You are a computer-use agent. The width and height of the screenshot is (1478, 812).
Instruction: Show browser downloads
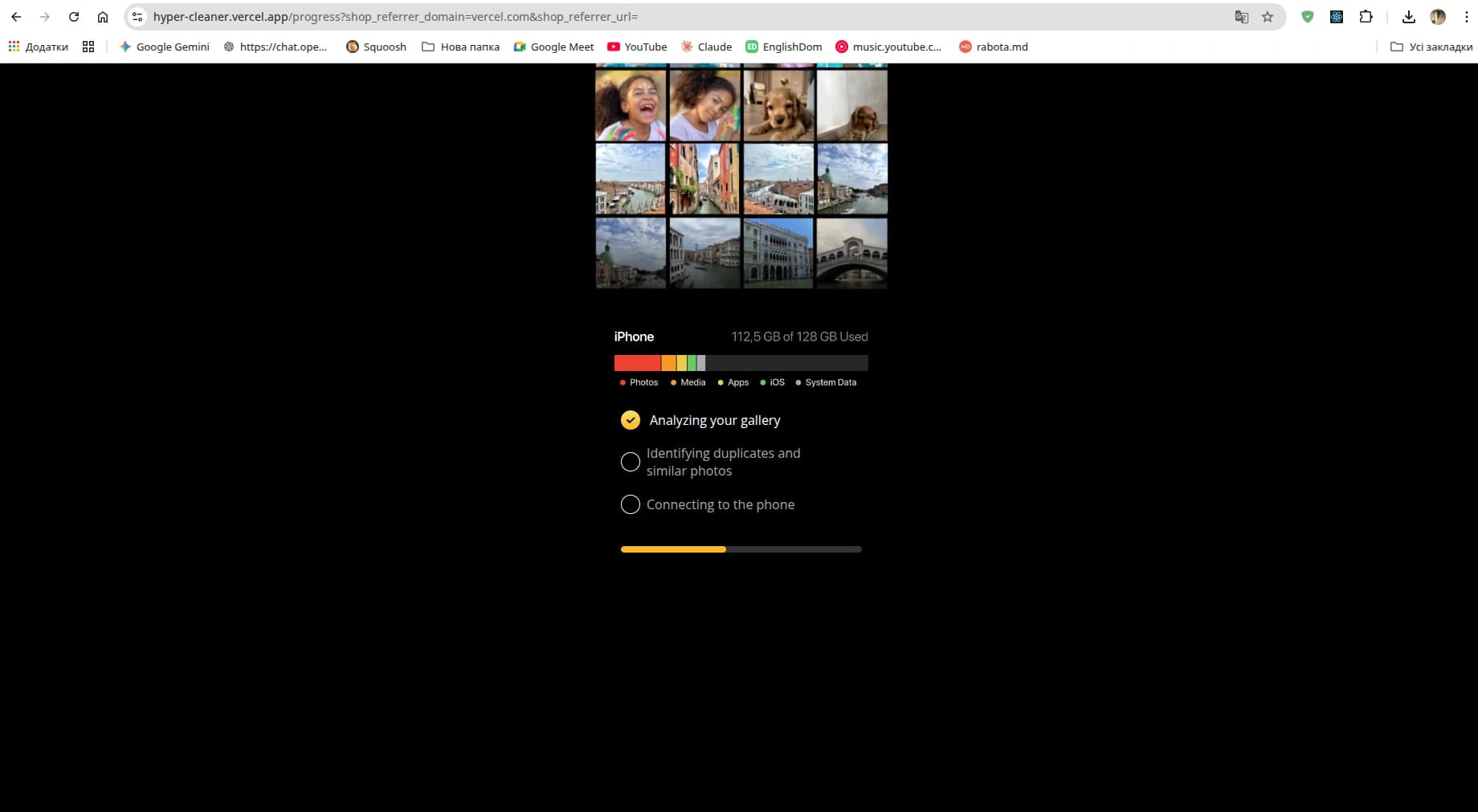pos(1409,17)
